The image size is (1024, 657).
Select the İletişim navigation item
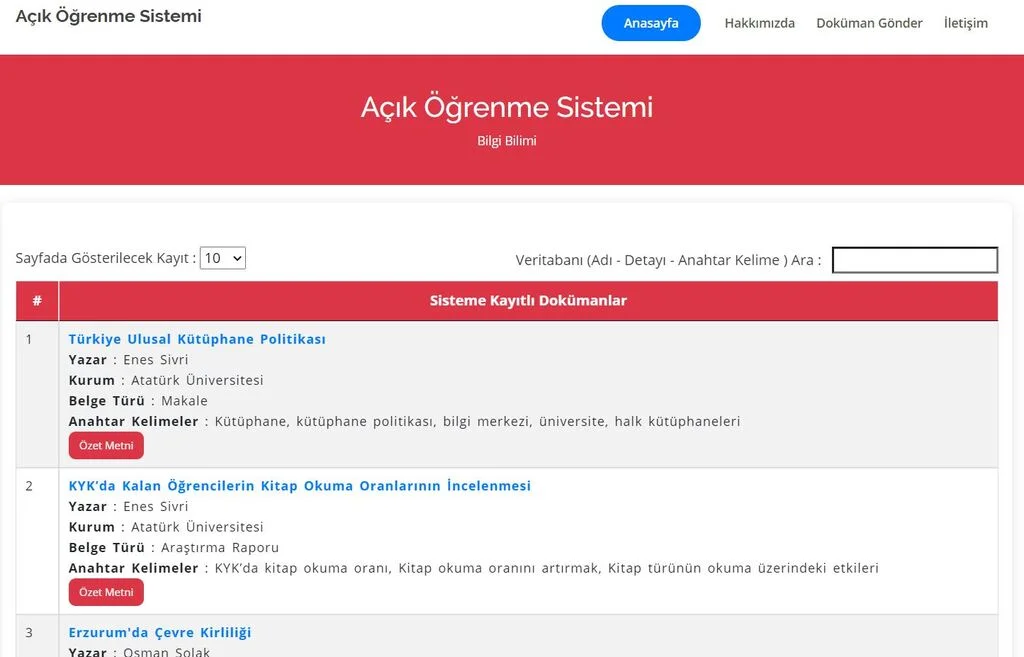[x=965, y=23]
